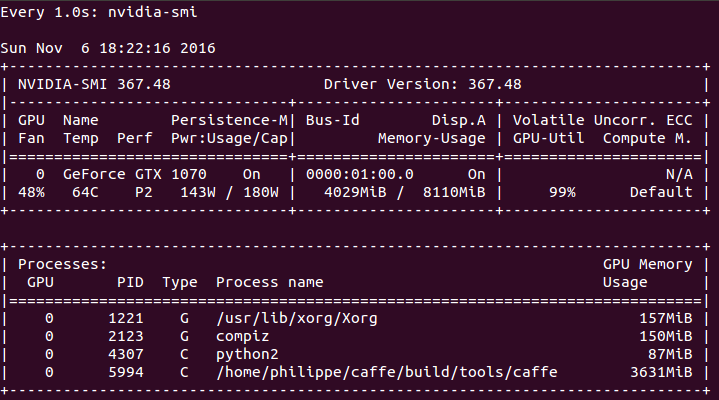Image resolution: width=719 pixels, height=400 pixels.
Task: Click PID 4307 of python2 process
Action: [x=126, y=354]
